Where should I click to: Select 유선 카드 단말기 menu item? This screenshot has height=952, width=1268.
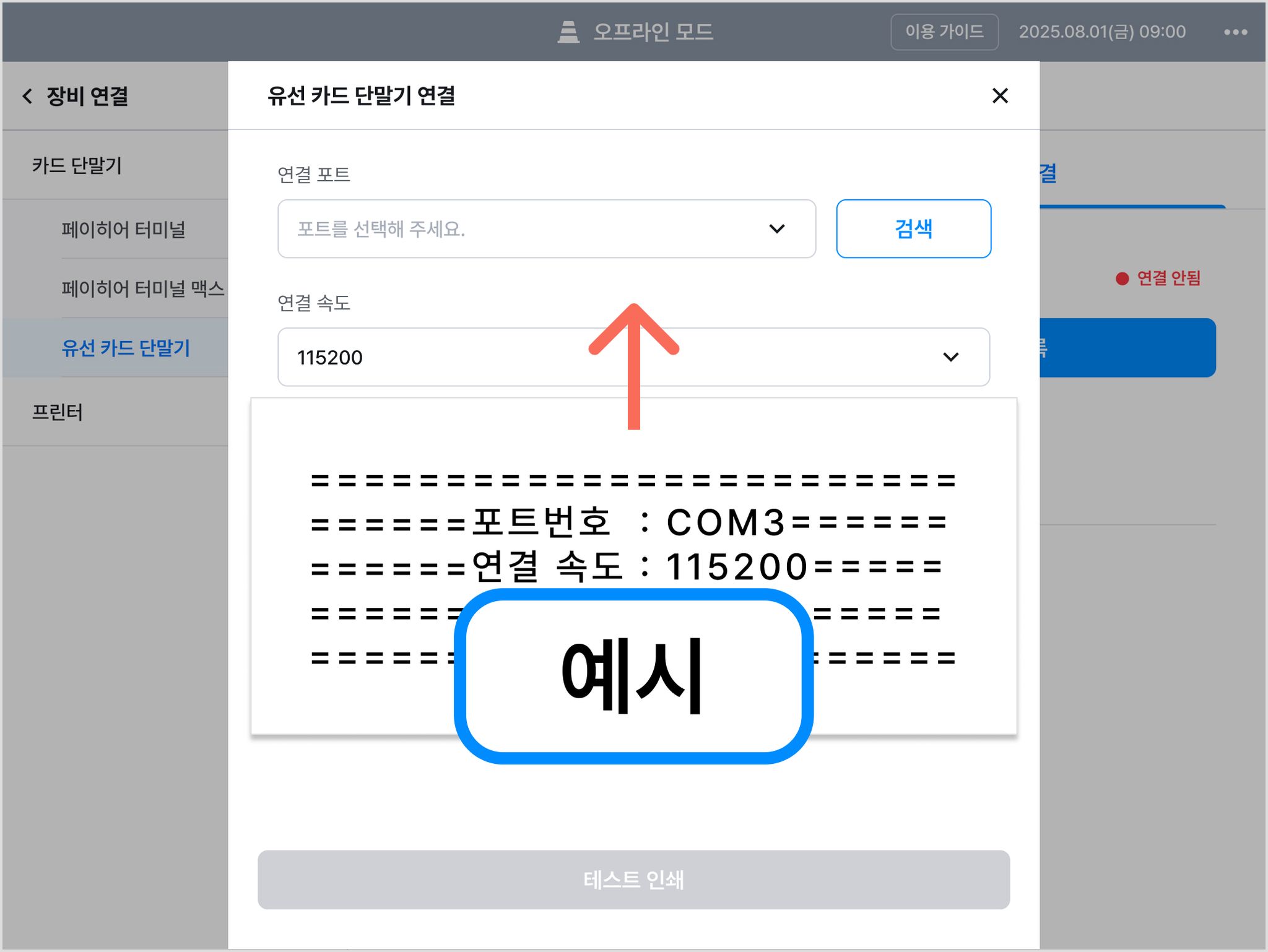(x=126, y=347)
